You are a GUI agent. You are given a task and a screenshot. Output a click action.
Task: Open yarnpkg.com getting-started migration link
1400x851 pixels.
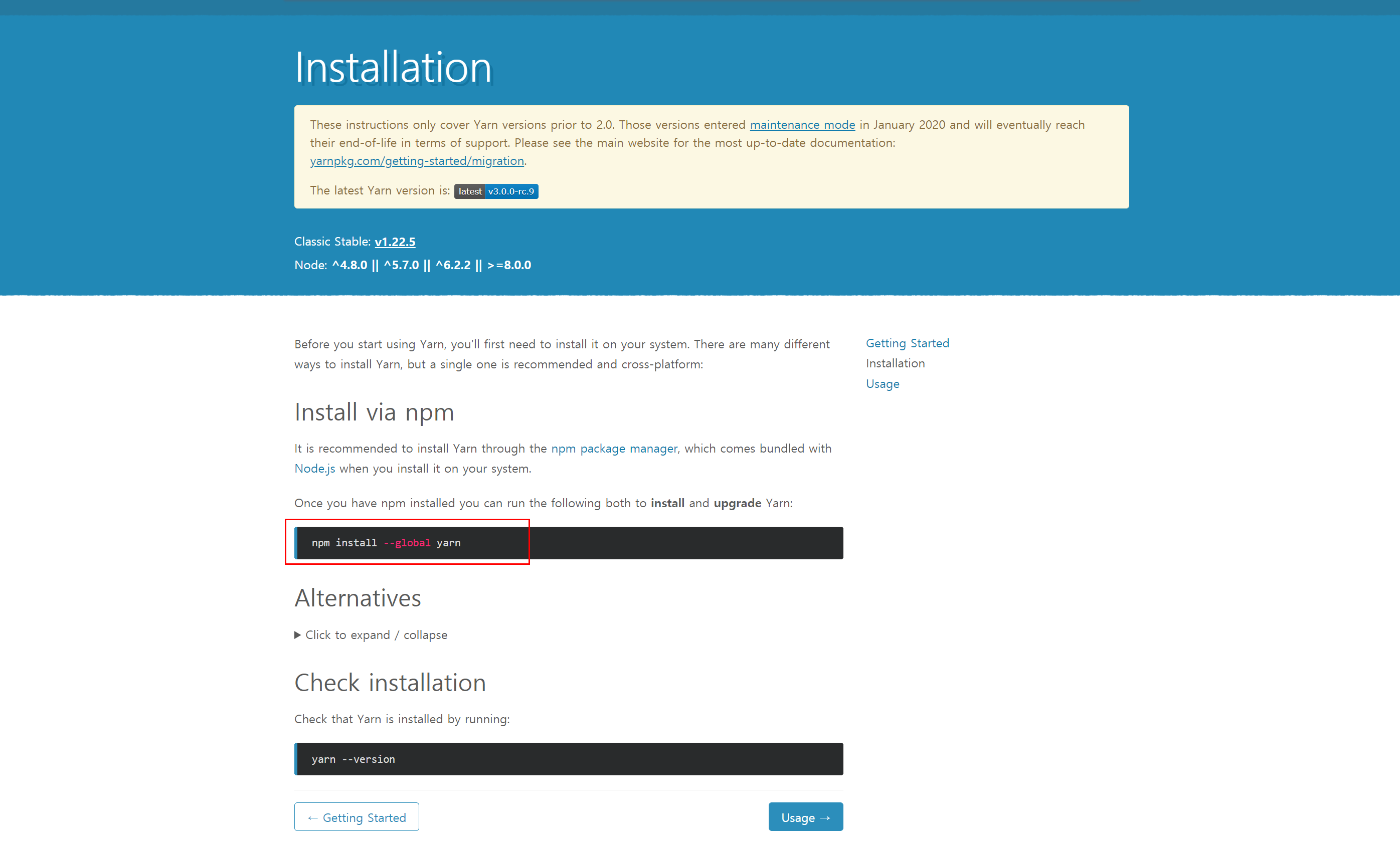tap(417, 161)
